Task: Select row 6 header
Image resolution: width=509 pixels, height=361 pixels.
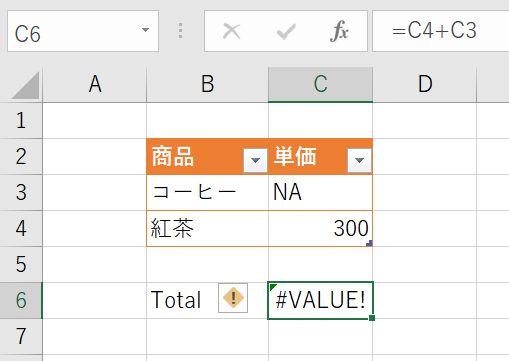Action: [21, 300]
